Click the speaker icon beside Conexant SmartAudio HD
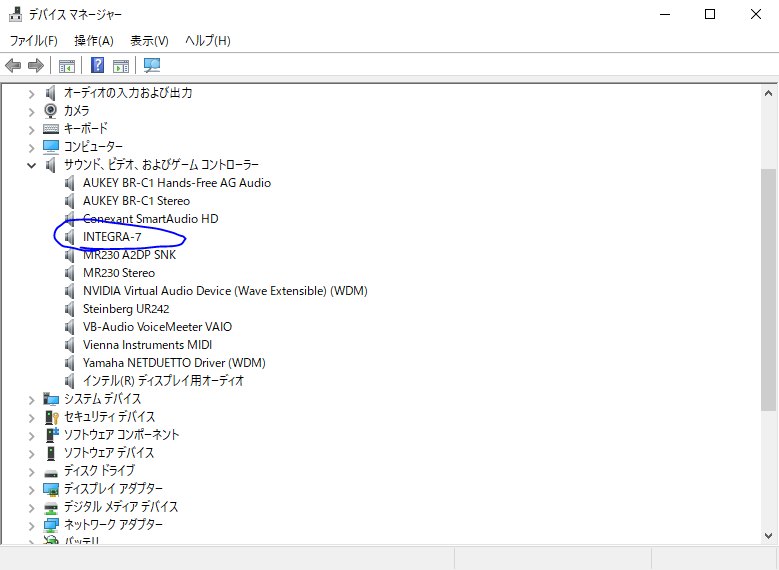 point(70,219)
